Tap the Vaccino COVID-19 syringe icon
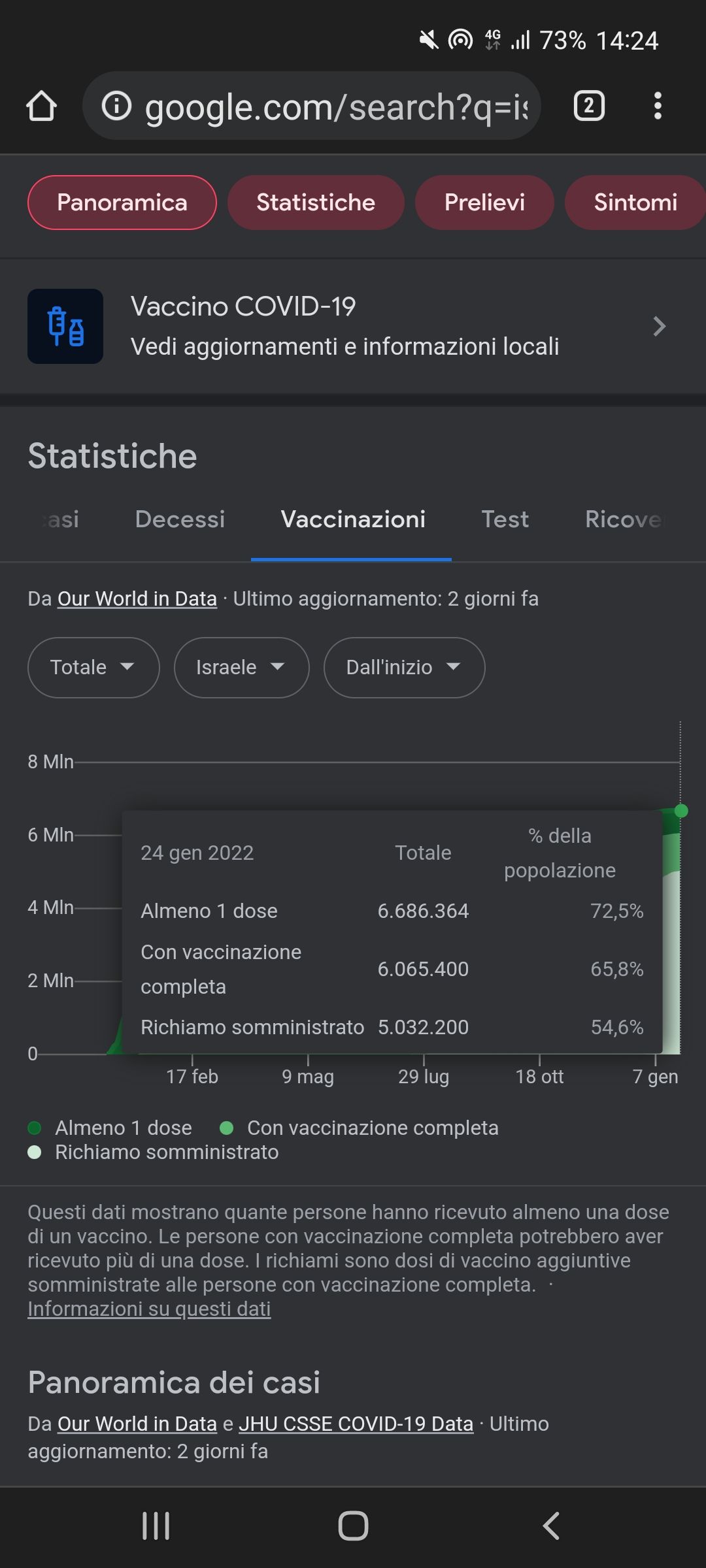The image size is (706, 1568). click(65, 326)
